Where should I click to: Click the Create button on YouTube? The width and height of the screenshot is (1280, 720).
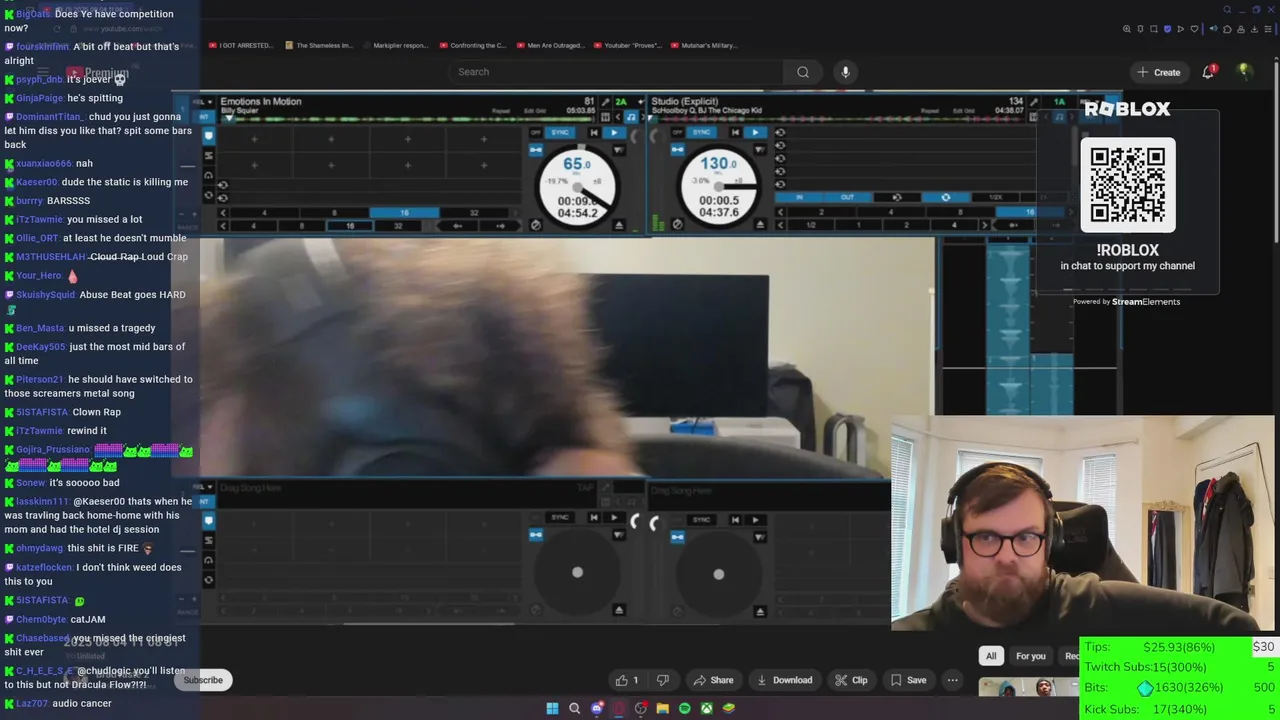[x=1158, y=72]
